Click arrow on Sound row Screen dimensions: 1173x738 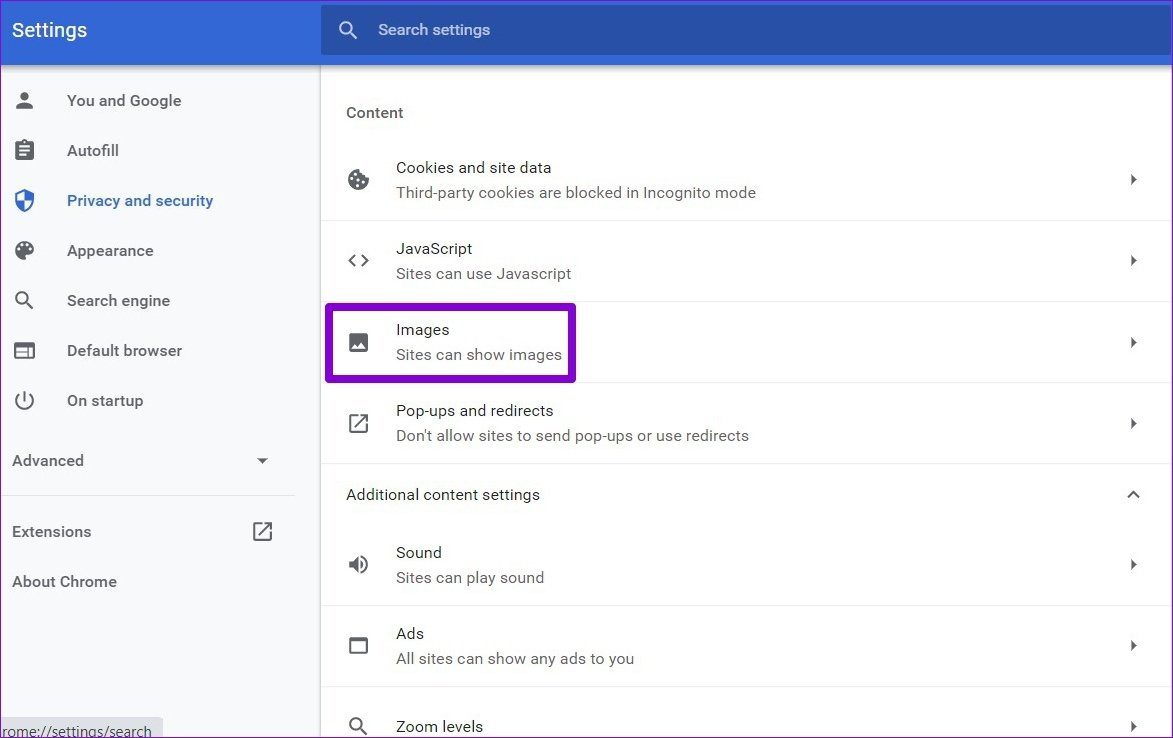click(1133, 565)
